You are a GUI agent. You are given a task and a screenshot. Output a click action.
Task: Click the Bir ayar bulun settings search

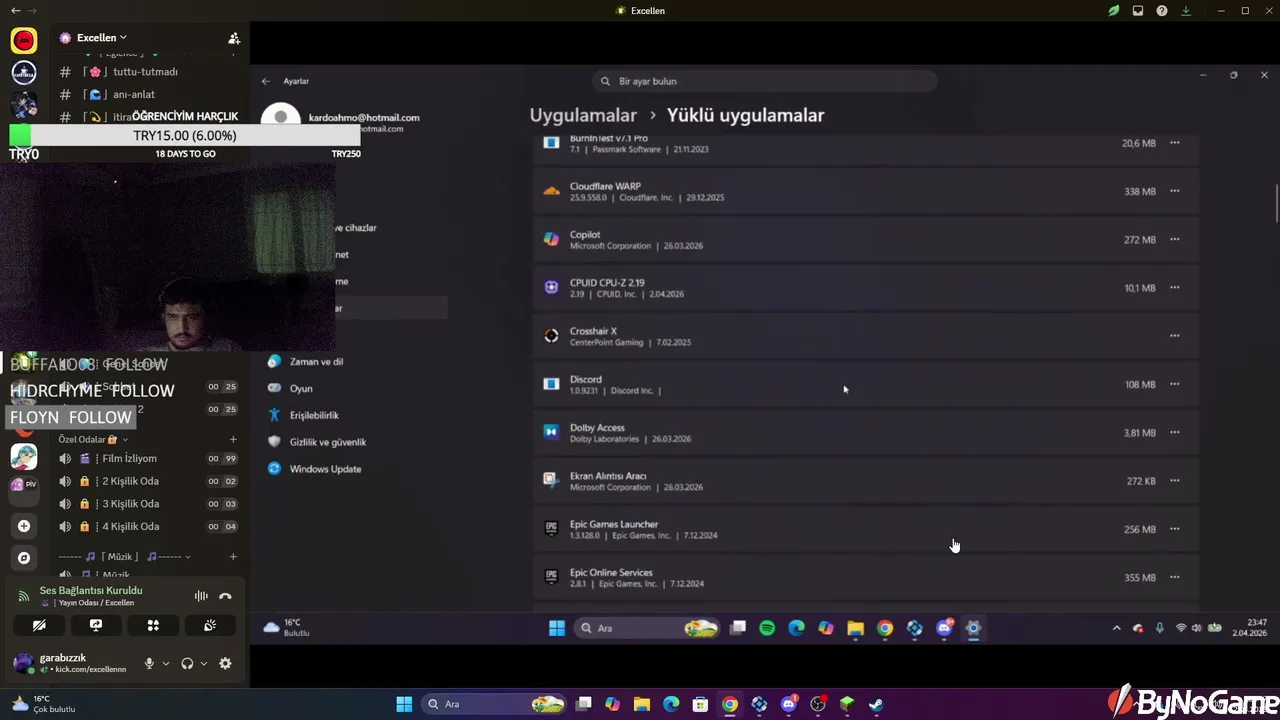click(x=764, y=81)
